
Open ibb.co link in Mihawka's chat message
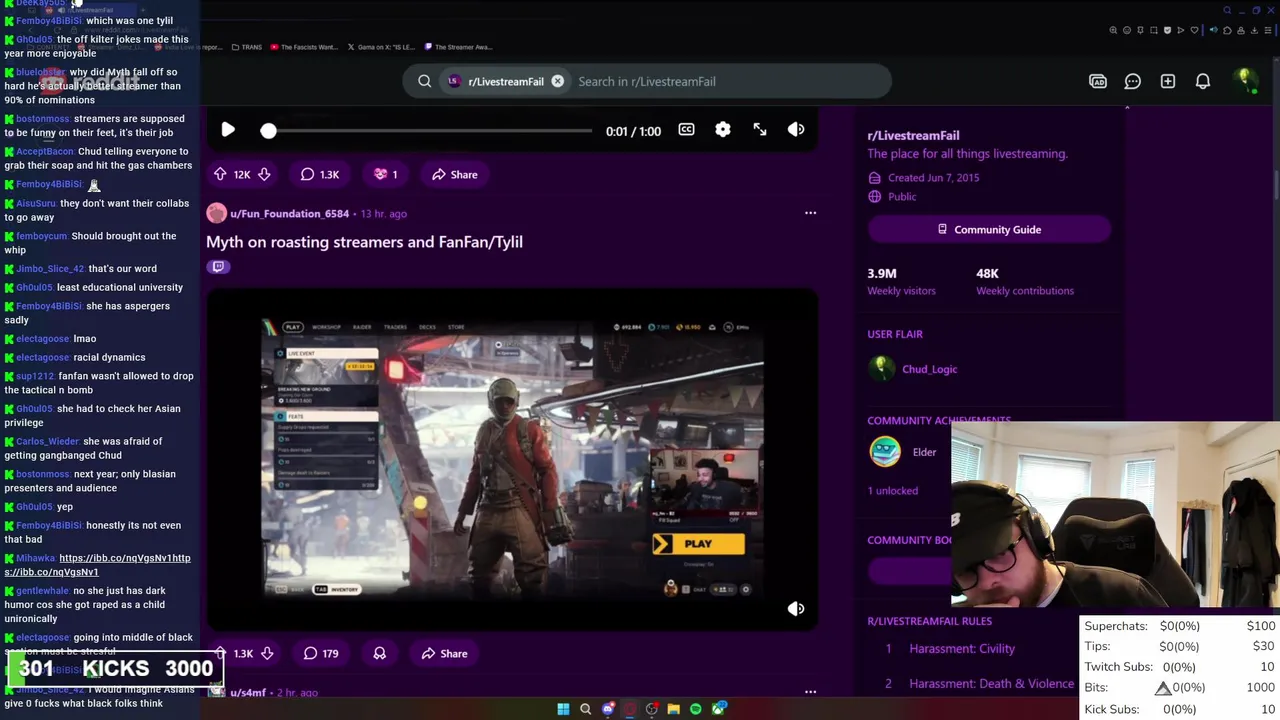(97, 565)
